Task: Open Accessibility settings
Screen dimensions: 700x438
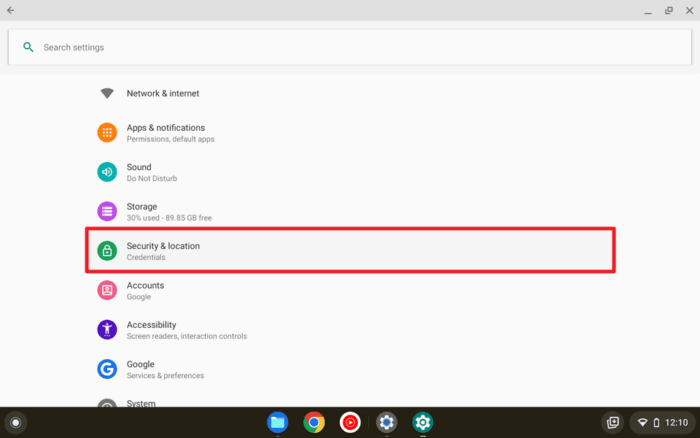Action: coord(350,330)
